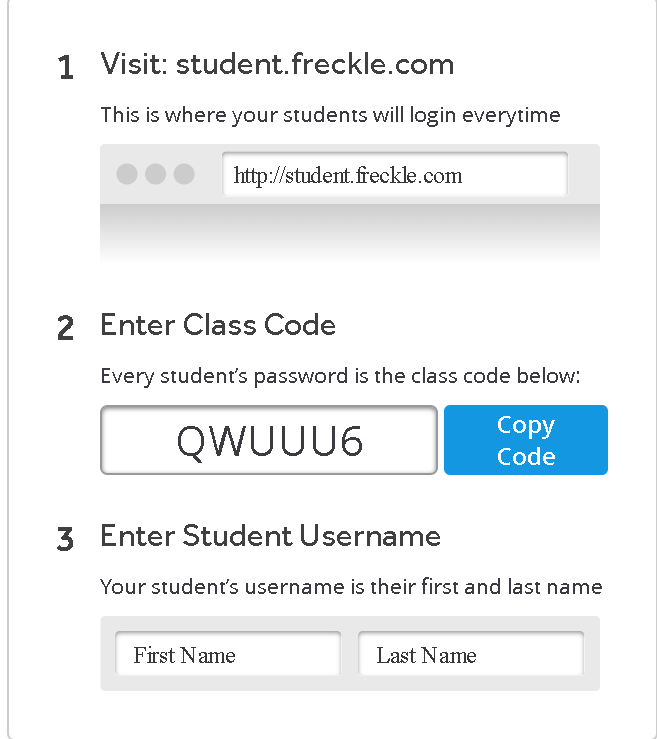
Task: Click the http://student.freckle.com address bar
Action: (395, 174)
